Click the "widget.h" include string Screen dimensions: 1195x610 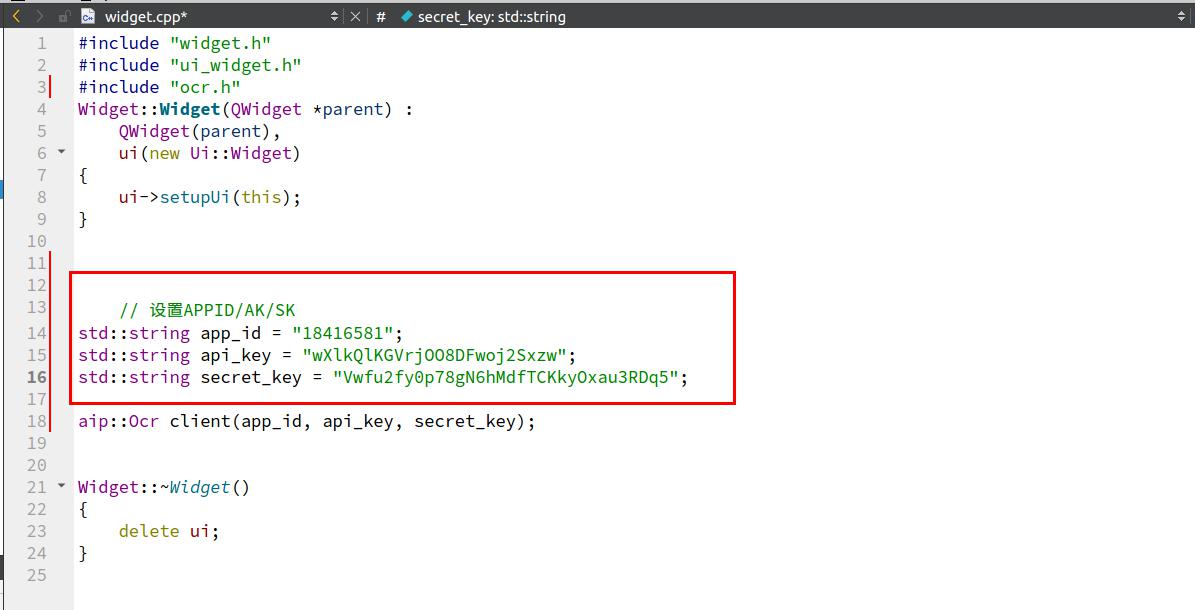[220, 43]
